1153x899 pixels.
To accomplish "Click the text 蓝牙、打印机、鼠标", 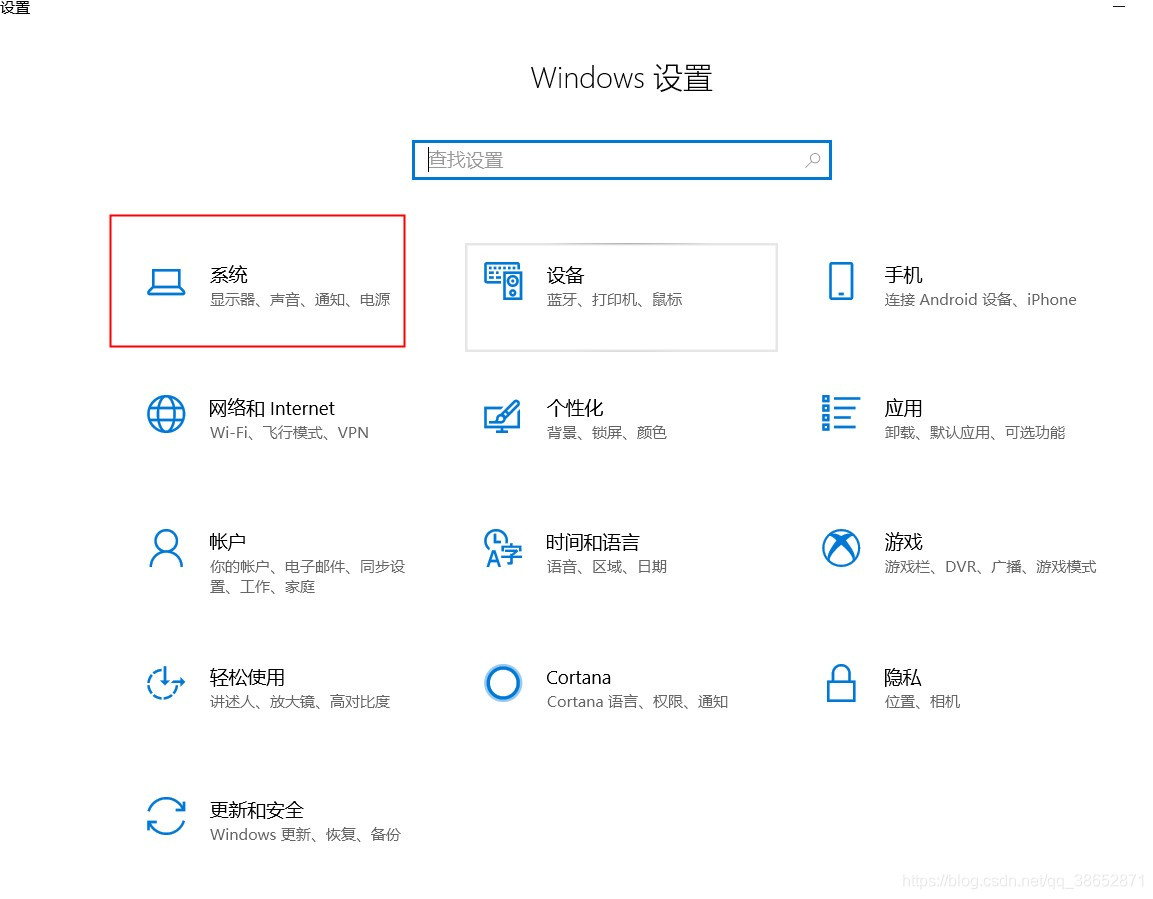I will coord(614,299).
